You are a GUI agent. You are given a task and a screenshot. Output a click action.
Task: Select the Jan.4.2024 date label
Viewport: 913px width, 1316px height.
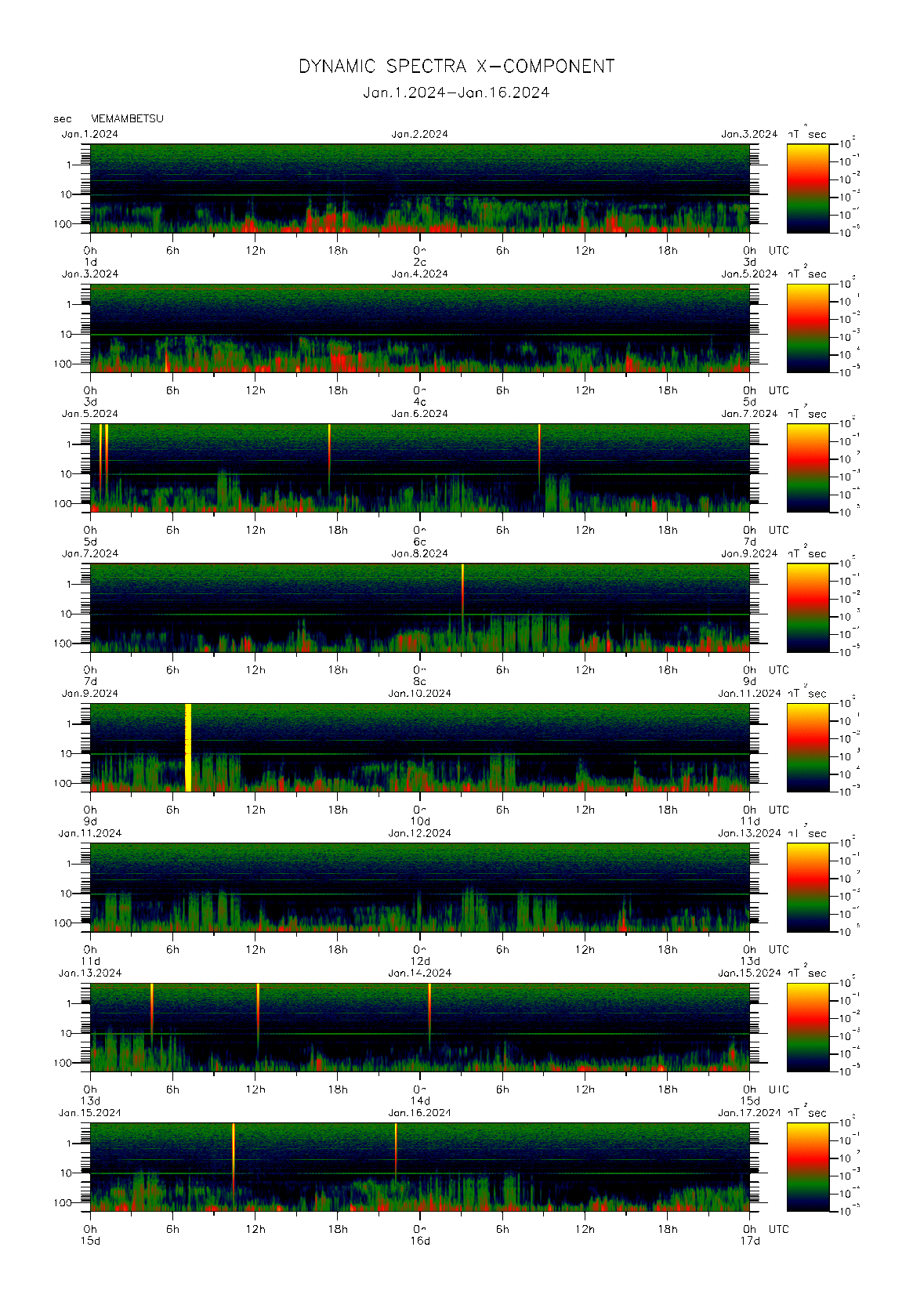[x=420, y=274]
